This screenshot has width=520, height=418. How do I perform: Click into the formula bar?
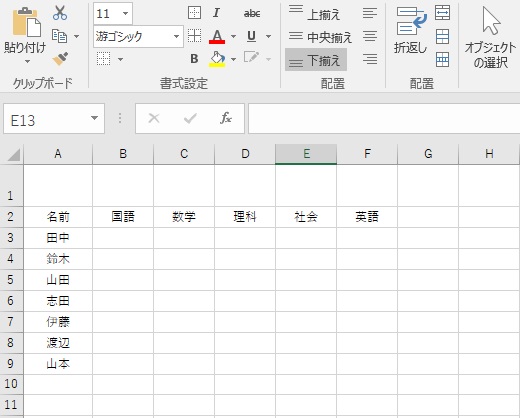384,119
